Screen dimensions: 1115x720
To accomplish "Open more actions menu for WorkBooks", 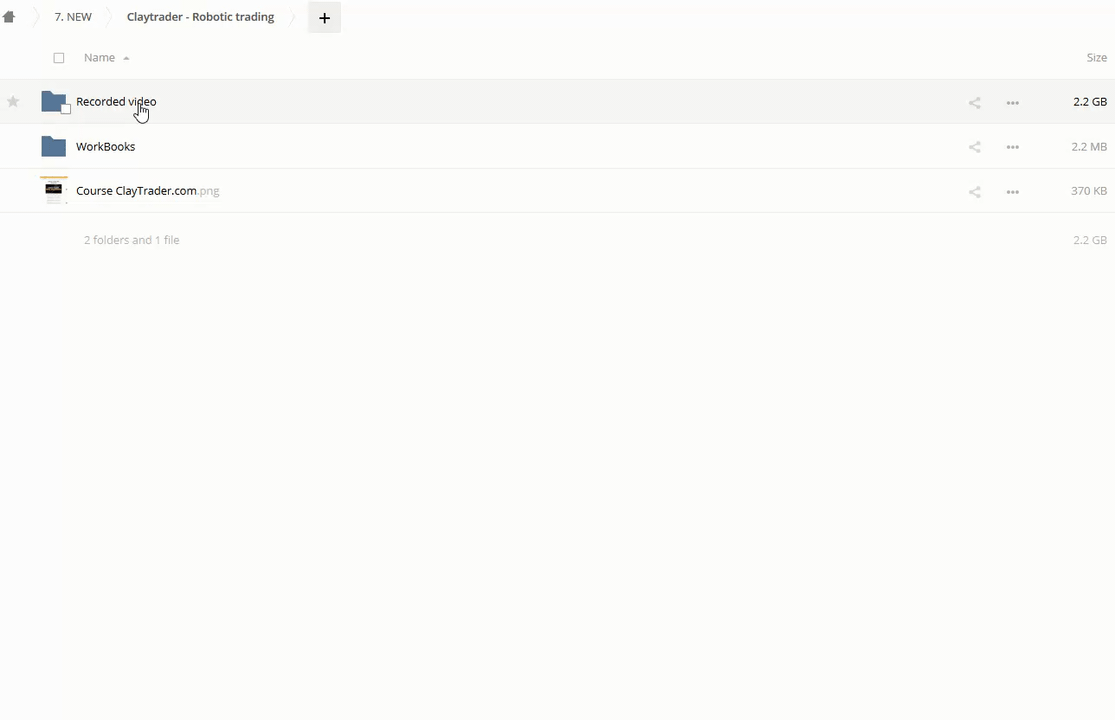I will pyautogui.click(x=1012, y=147).
